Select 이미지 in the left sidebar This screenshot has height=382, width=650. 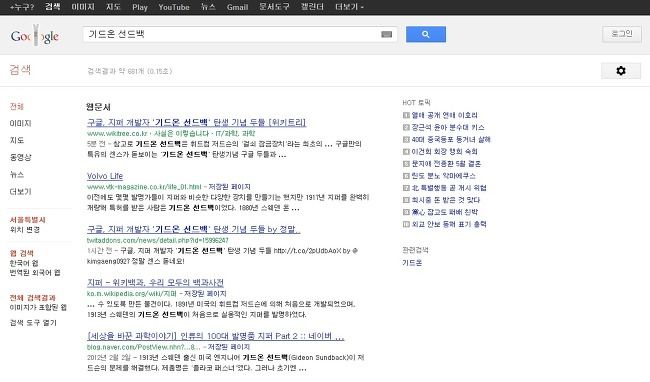point(20,123)
